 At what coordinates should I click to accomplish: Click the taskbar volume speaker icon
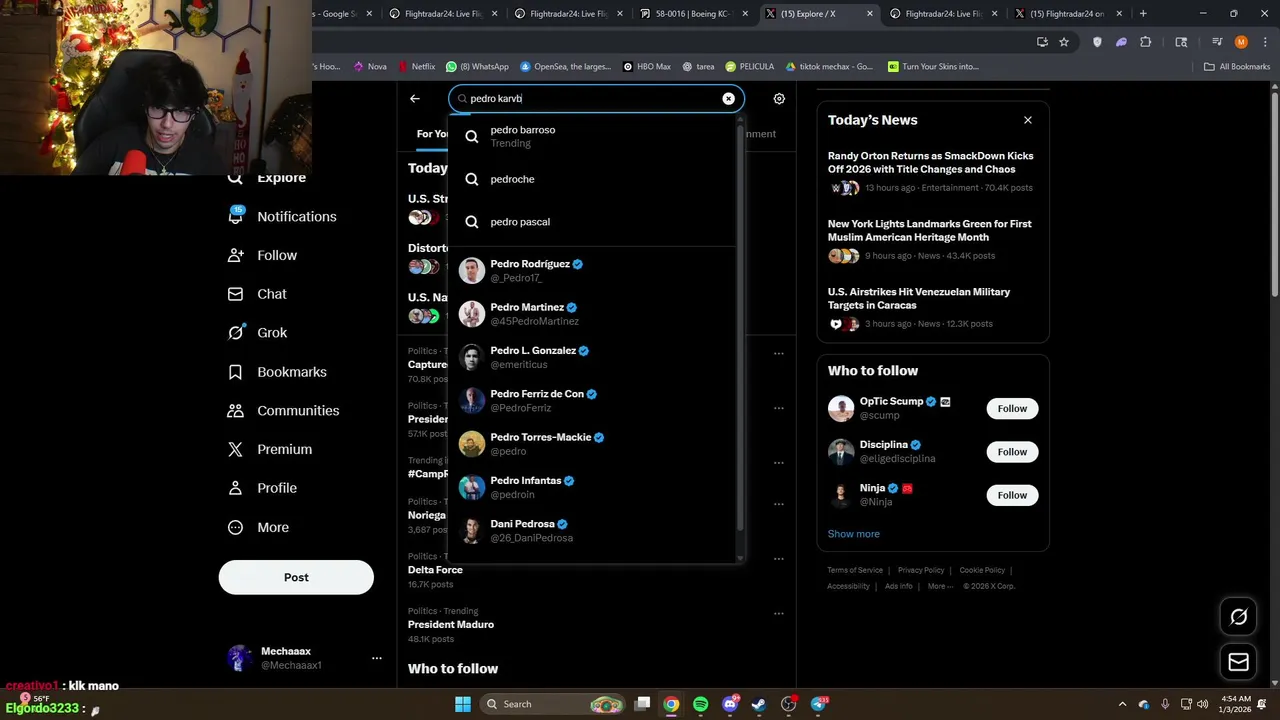click(x=1202, y=704)
